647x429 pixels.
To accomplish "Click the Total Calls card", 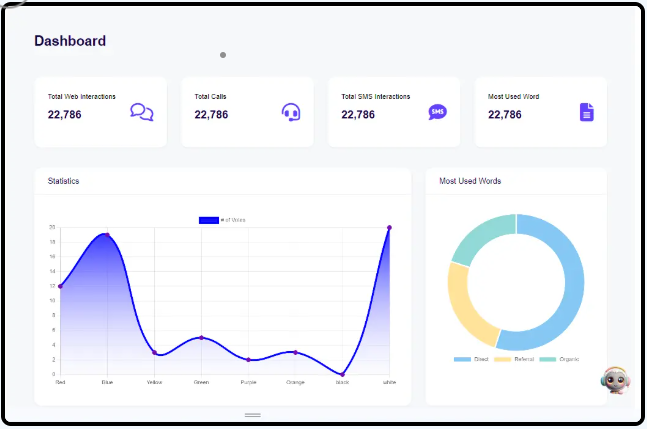I will [x=247, y=112].
